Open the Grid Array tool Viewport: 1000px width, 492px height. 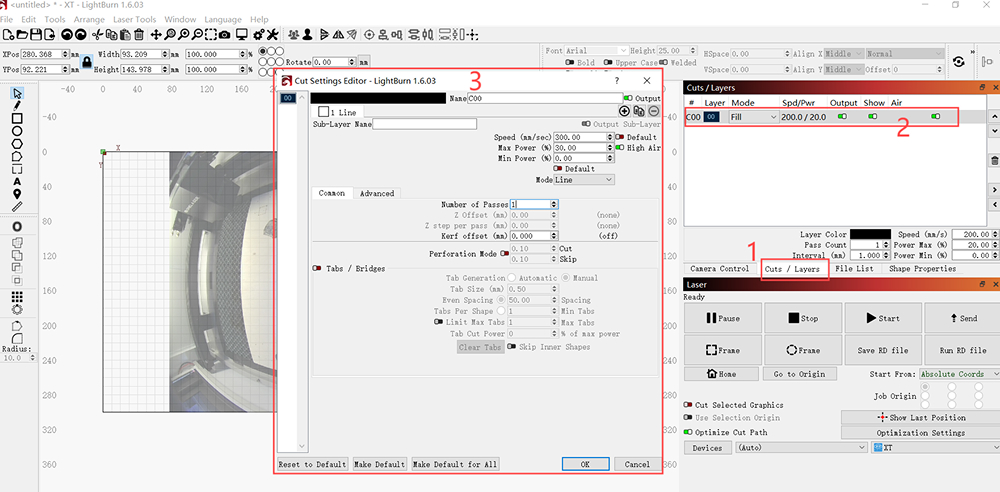click(x=17, y=297)
